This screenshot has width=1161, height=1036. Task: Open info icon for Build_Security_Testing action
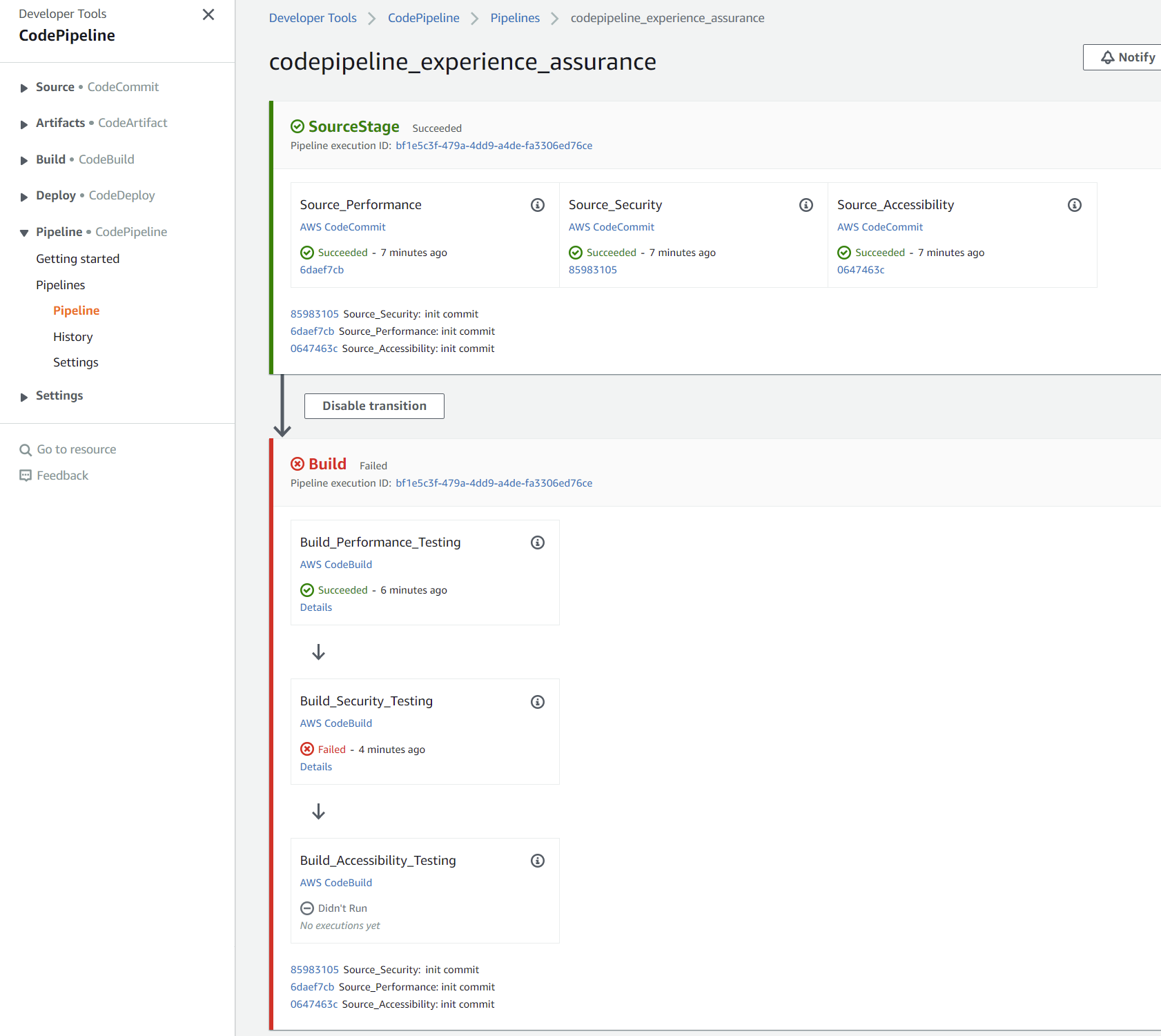(538, 702)
